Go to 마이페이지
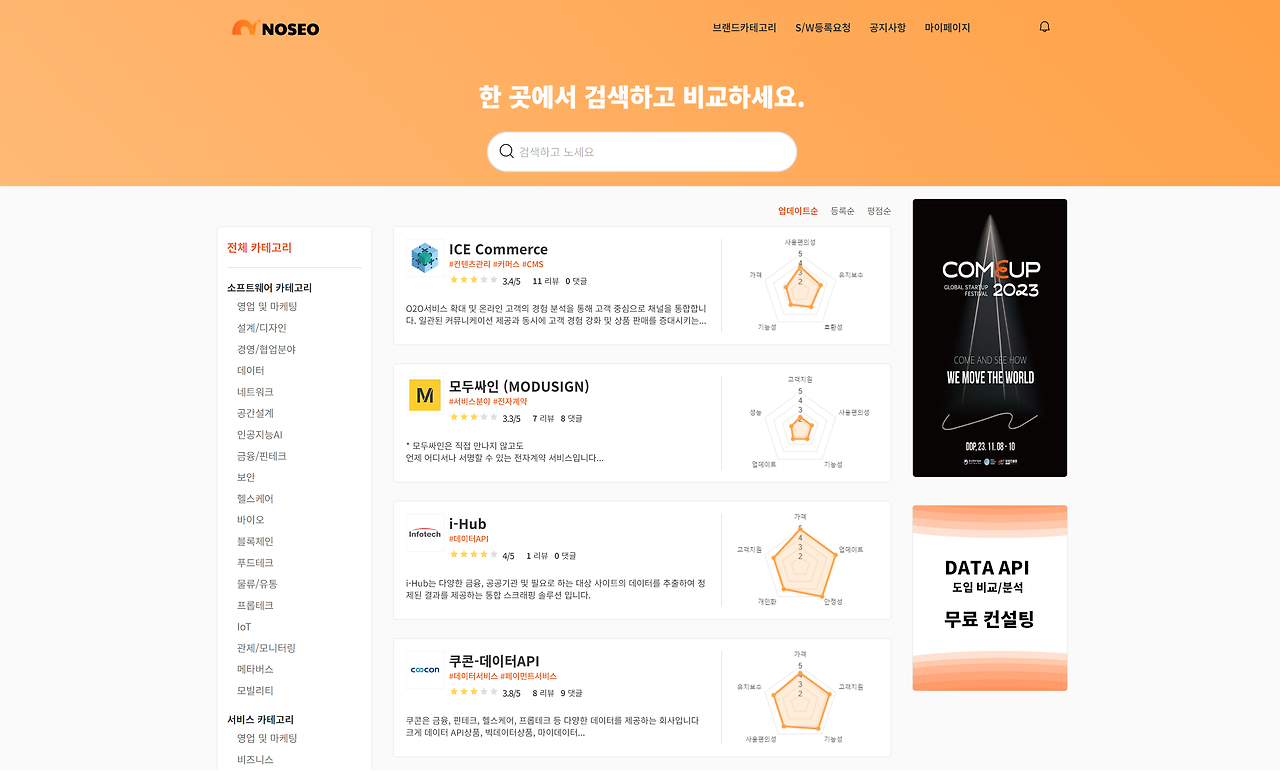The image size is (1280, 771). coord(947,28)
